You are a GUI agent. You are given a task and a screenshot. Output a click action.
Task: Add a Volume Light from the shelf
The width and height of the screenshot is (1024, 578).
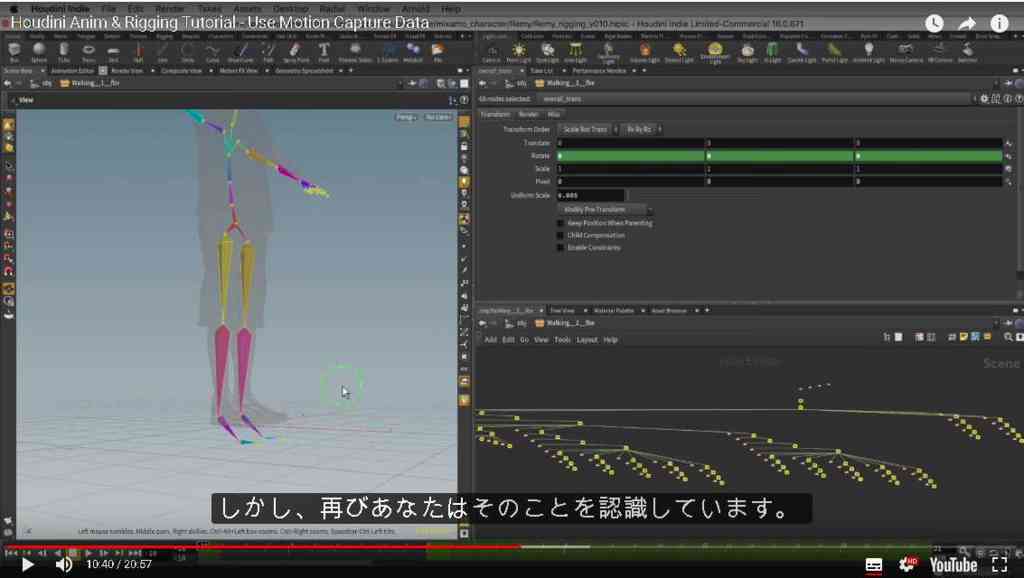645,53
